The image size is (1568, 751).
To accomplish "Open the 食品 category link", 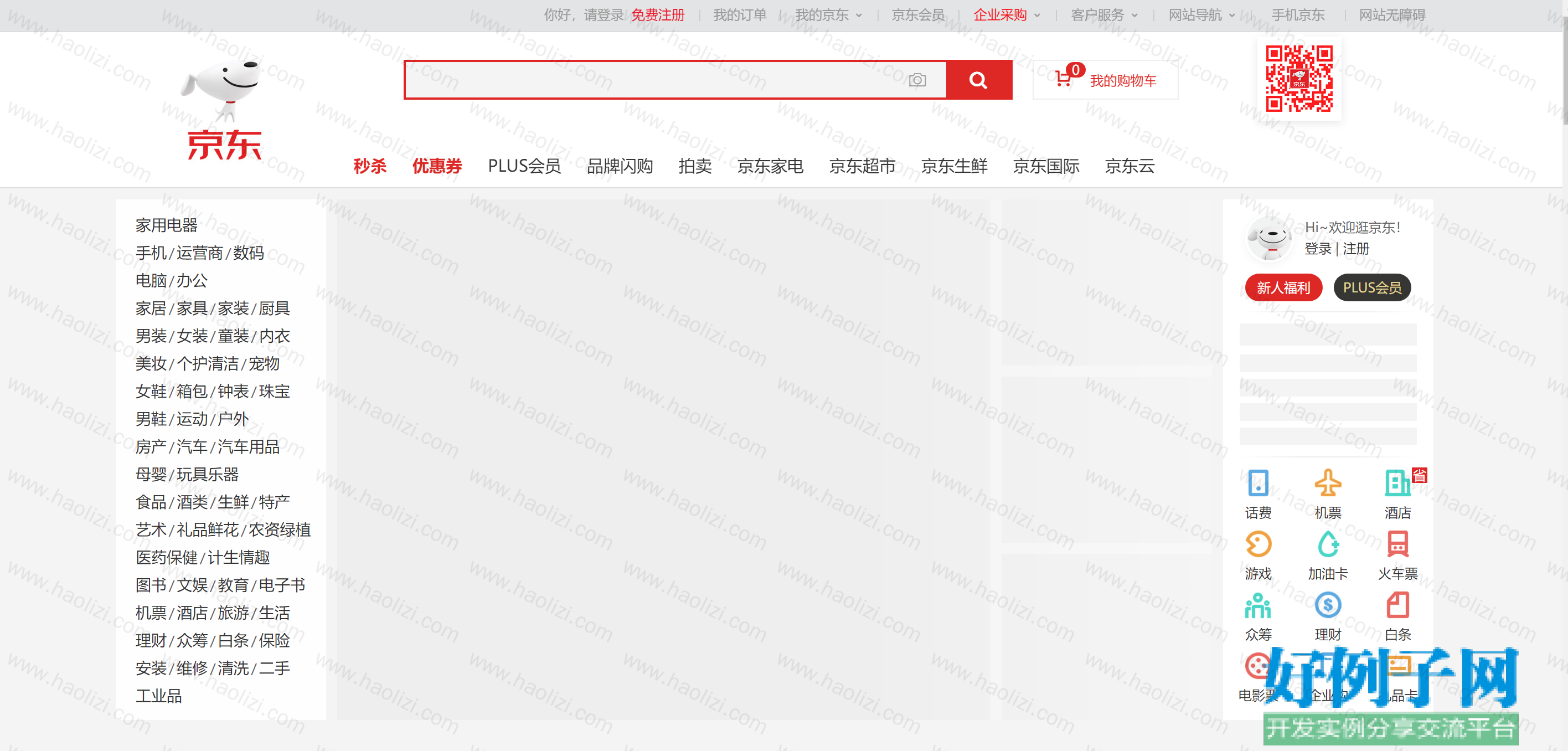I will pyautogui.click(x=151, y=502).
